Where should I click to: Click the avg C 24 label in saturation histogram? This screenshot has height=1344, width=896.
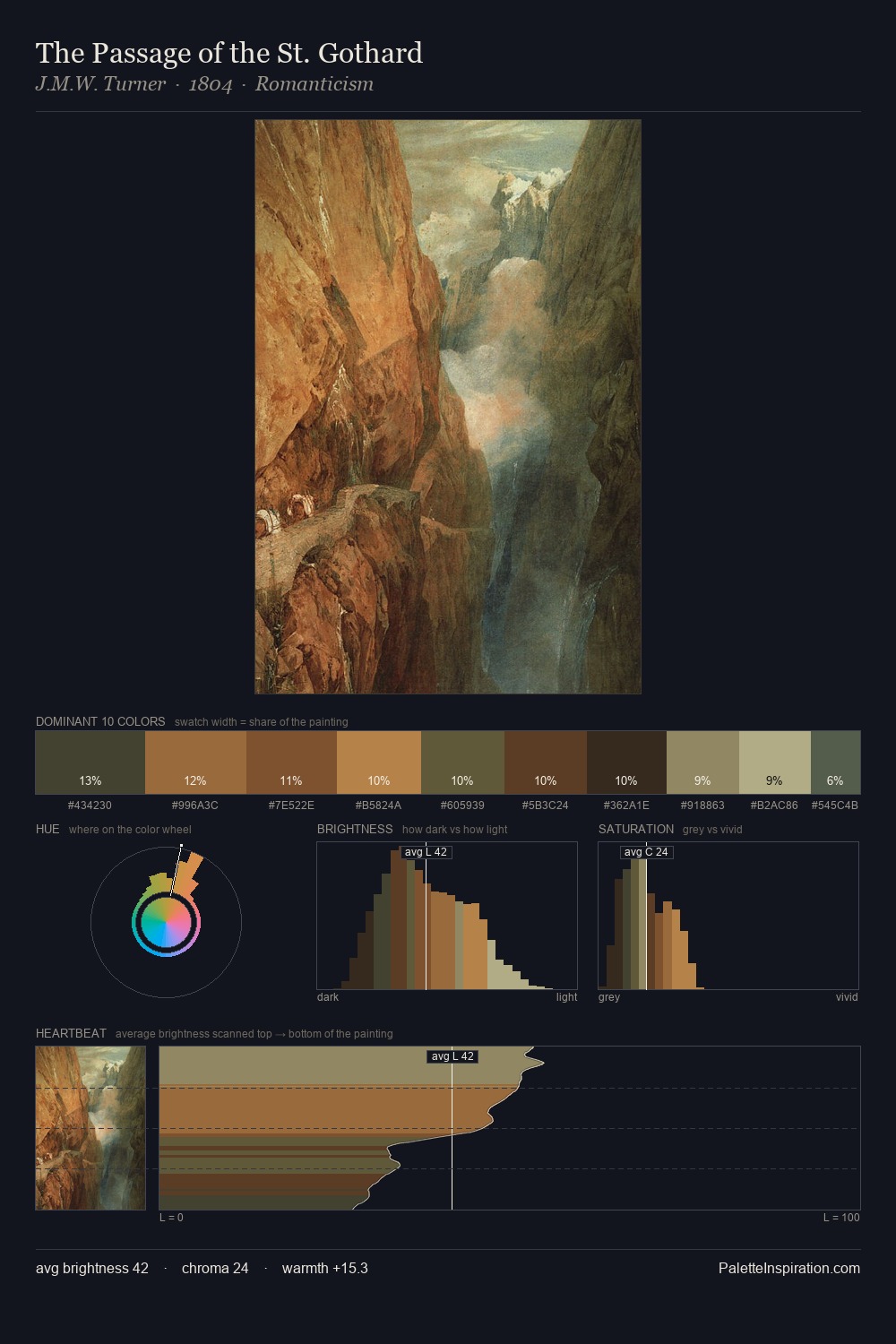[x=646, y=852]
